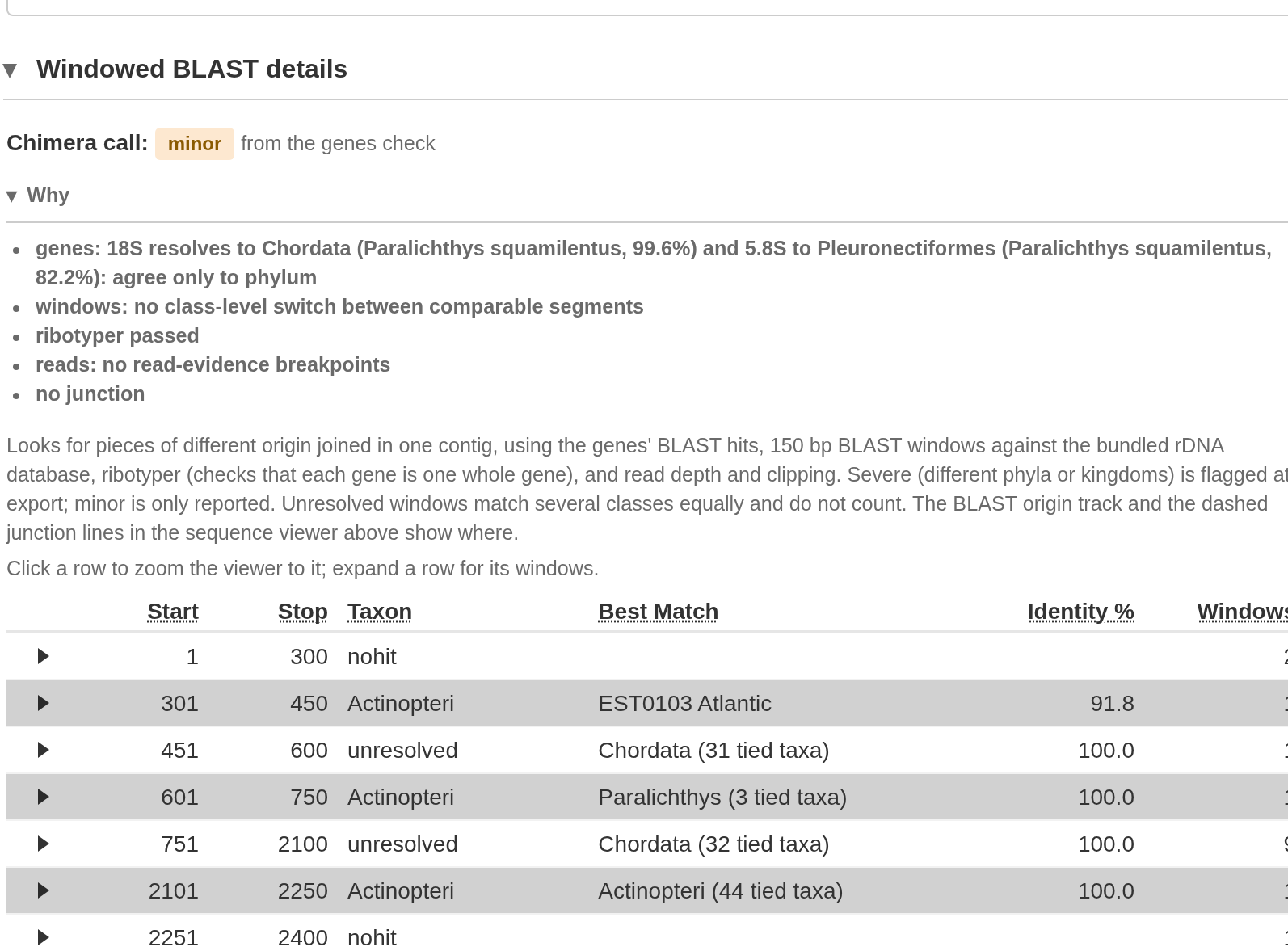Expand the 2251–2400 nohit row

[44, 937]
